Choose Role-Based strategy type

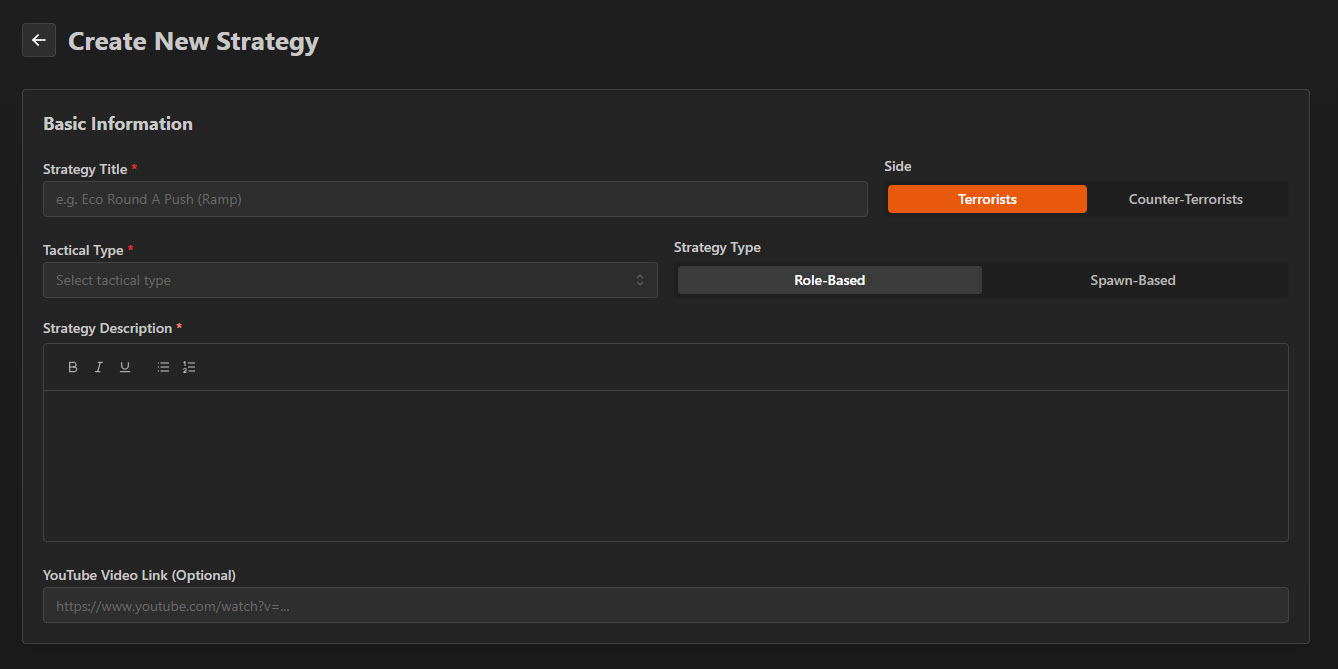[829, 279]
